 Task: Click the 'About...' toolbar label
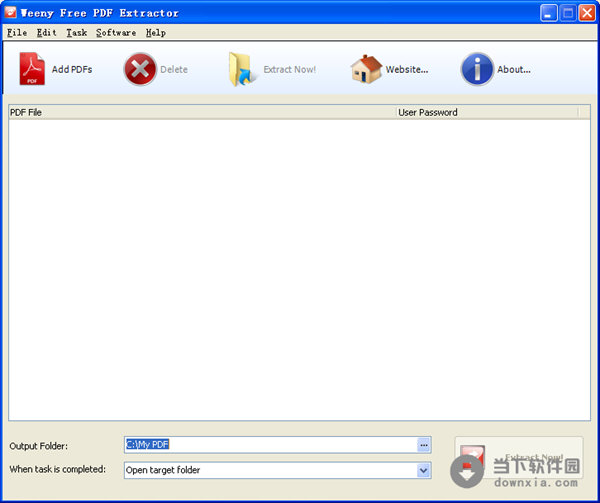(514, 69)
